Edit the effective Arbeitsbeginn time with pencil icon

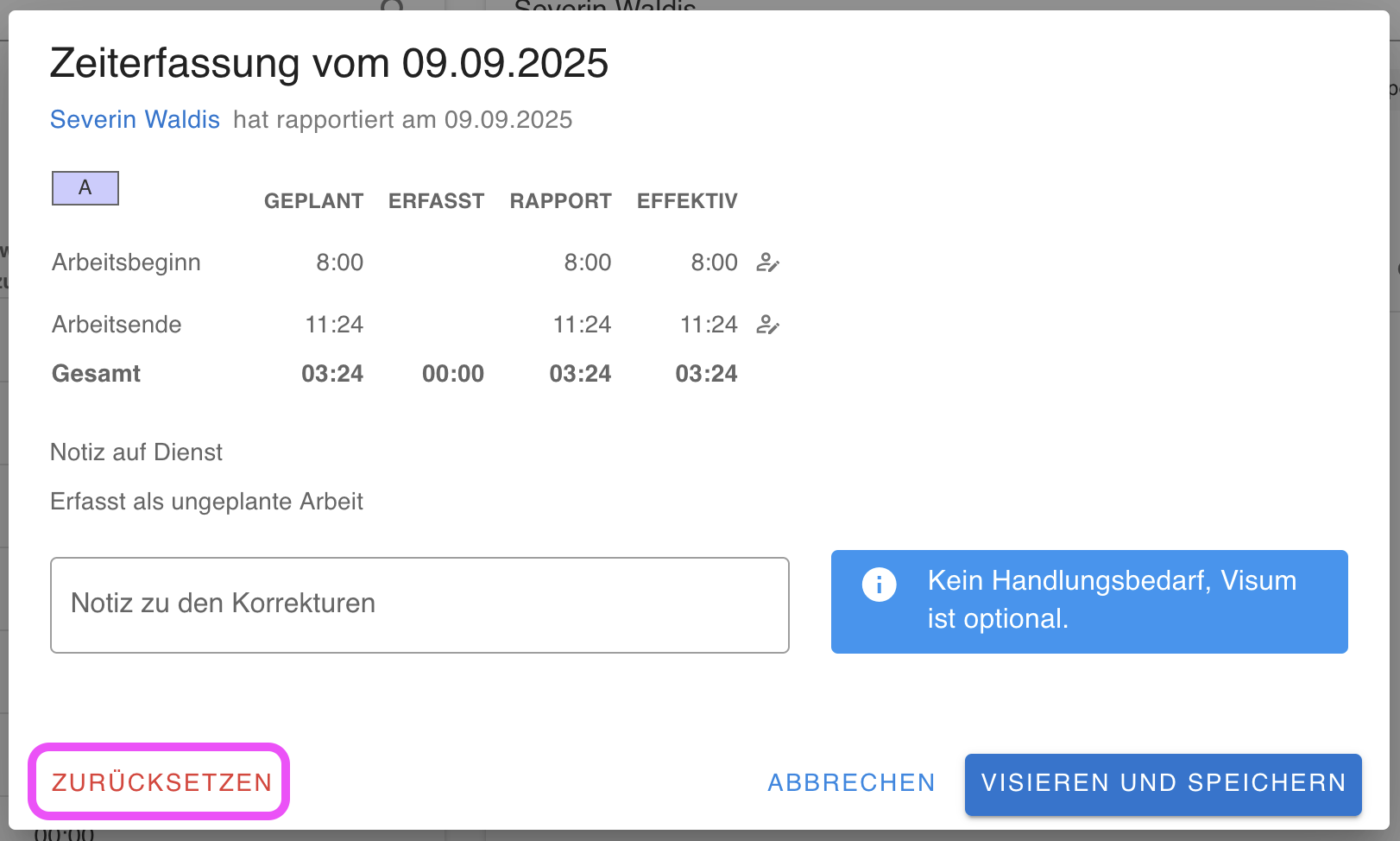(x=767, y=262)
